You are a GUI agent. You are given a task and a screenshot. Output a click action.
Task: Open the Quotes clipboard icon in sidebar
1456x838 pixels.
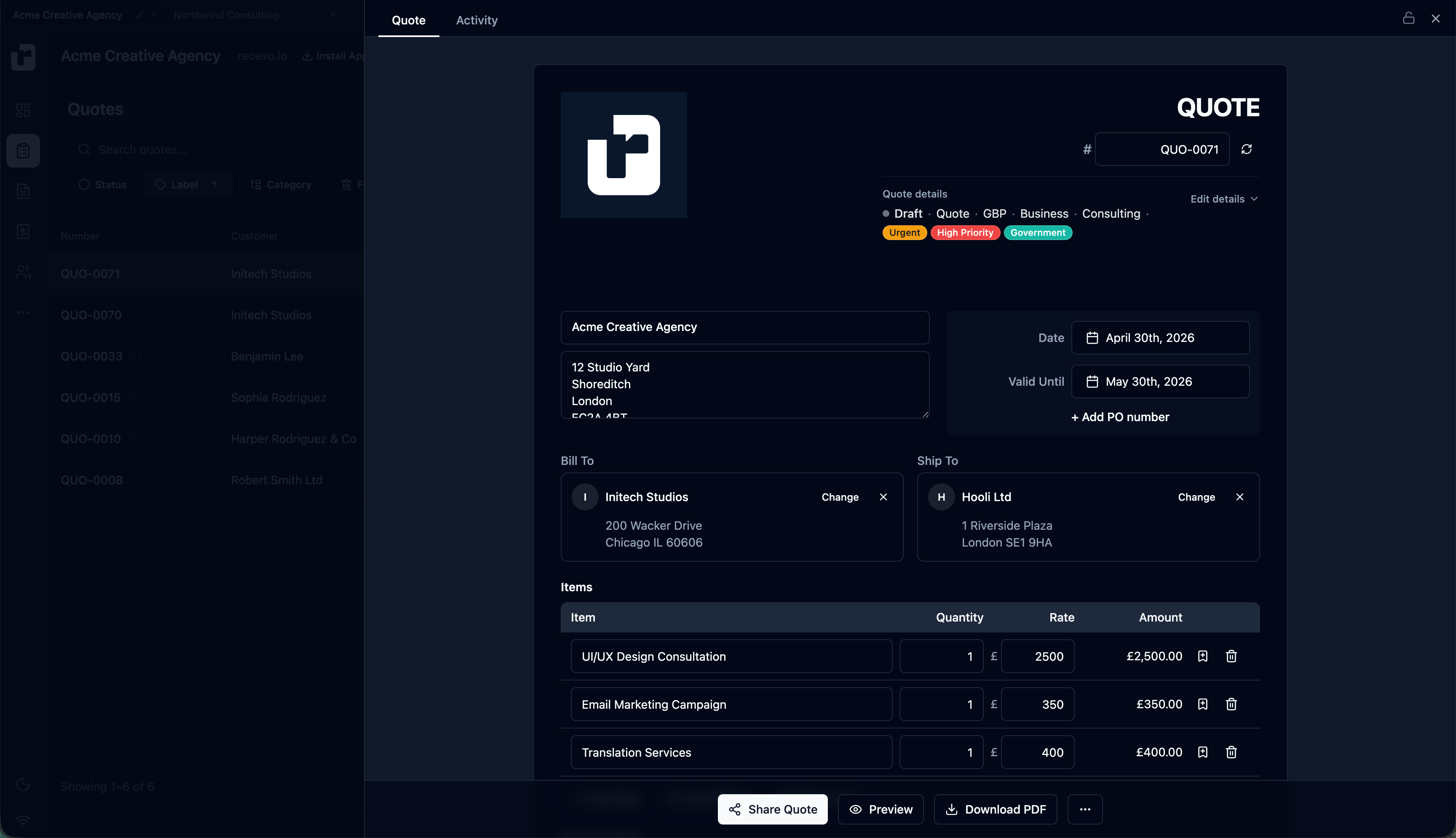(x=23, y=151)
